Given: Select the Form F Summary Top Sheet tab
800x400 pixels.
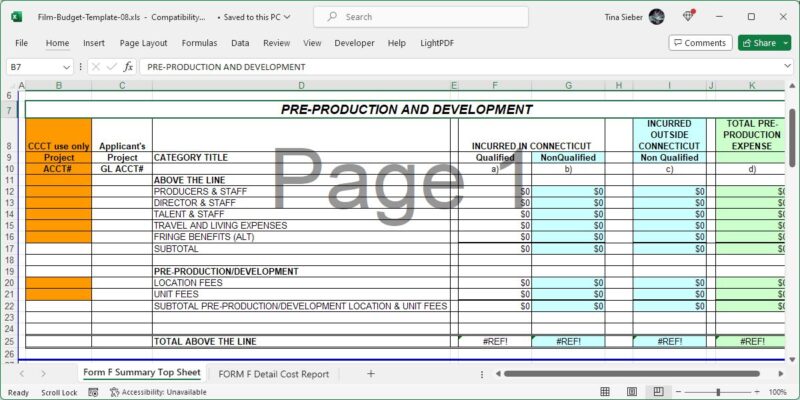Looking at the screenshot, I should 142,372.
